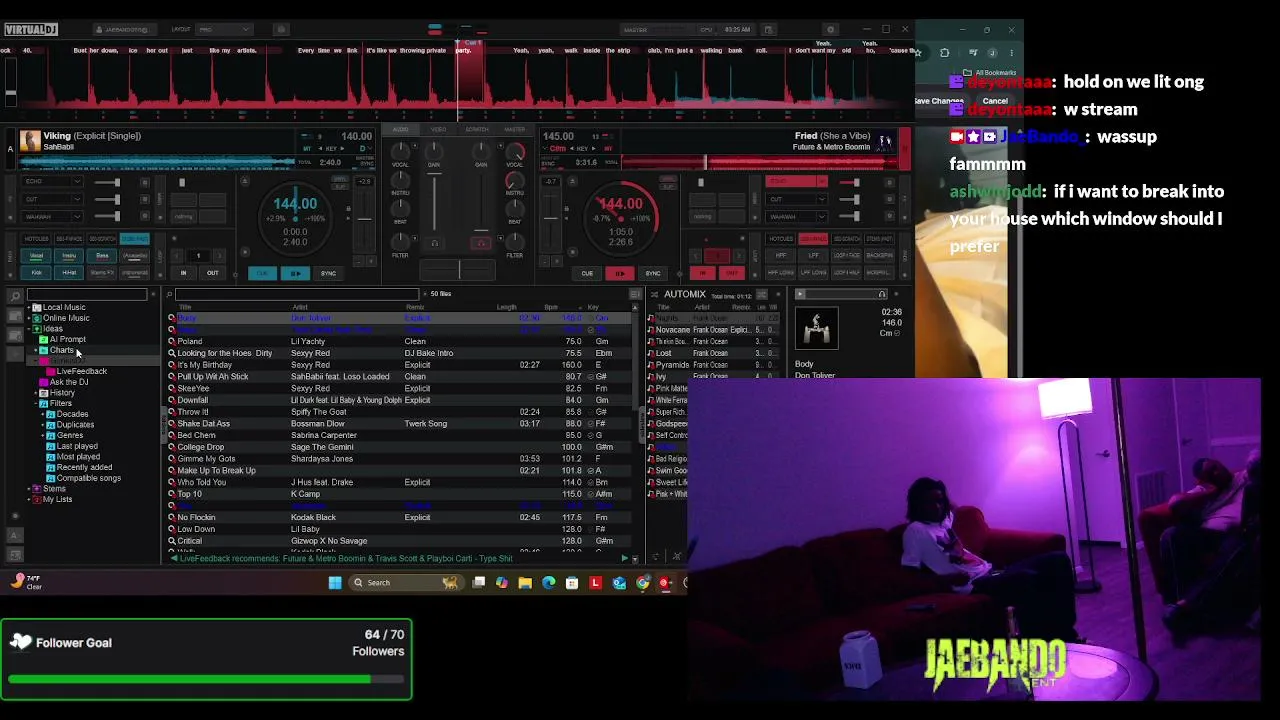
Task: Click the loop OUT button on deck A
Action: (212, 273)
